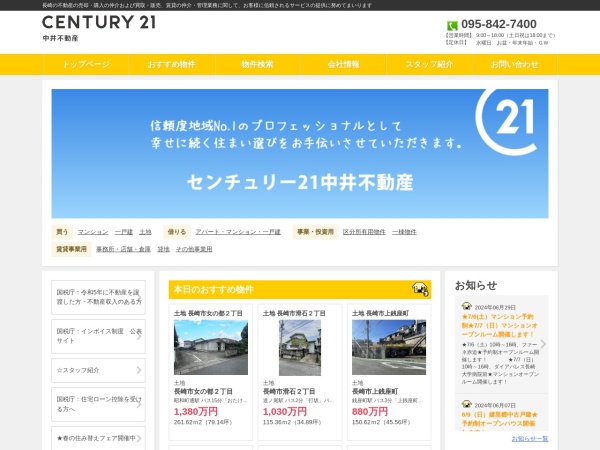600x450 pixels.
Task: Click the green phone icon
Action: (452, 26)
